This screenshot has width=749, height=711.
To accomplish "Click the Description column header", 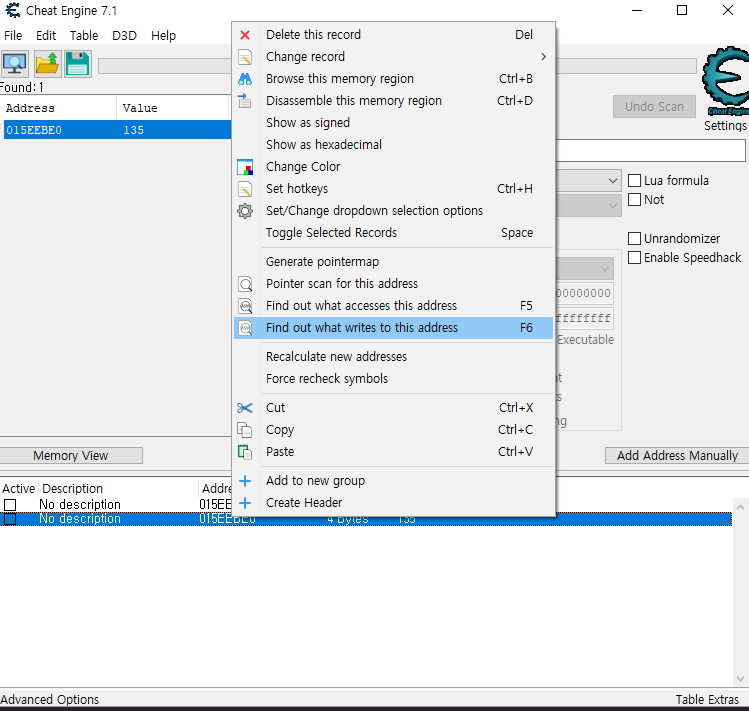I will [x=118, y=489].
